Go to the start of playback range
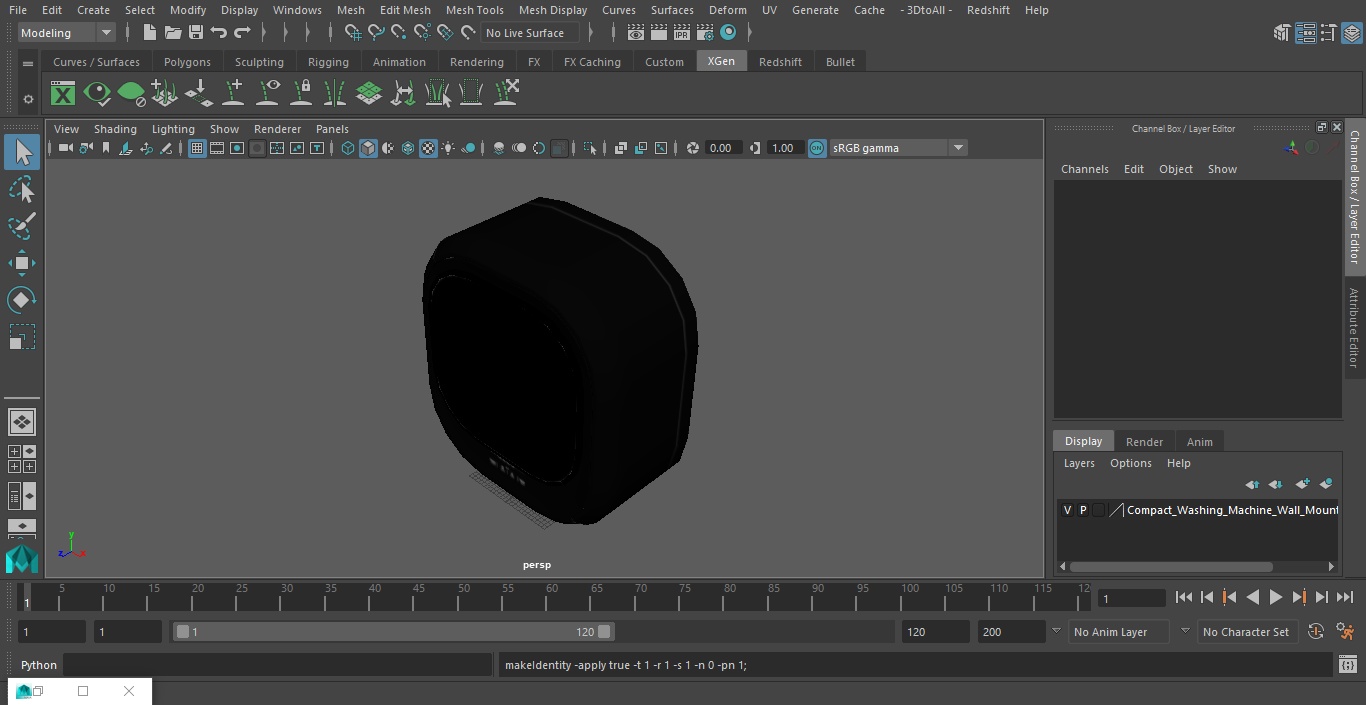This screenshot has width=1366, height=705. pos(1183,597)
